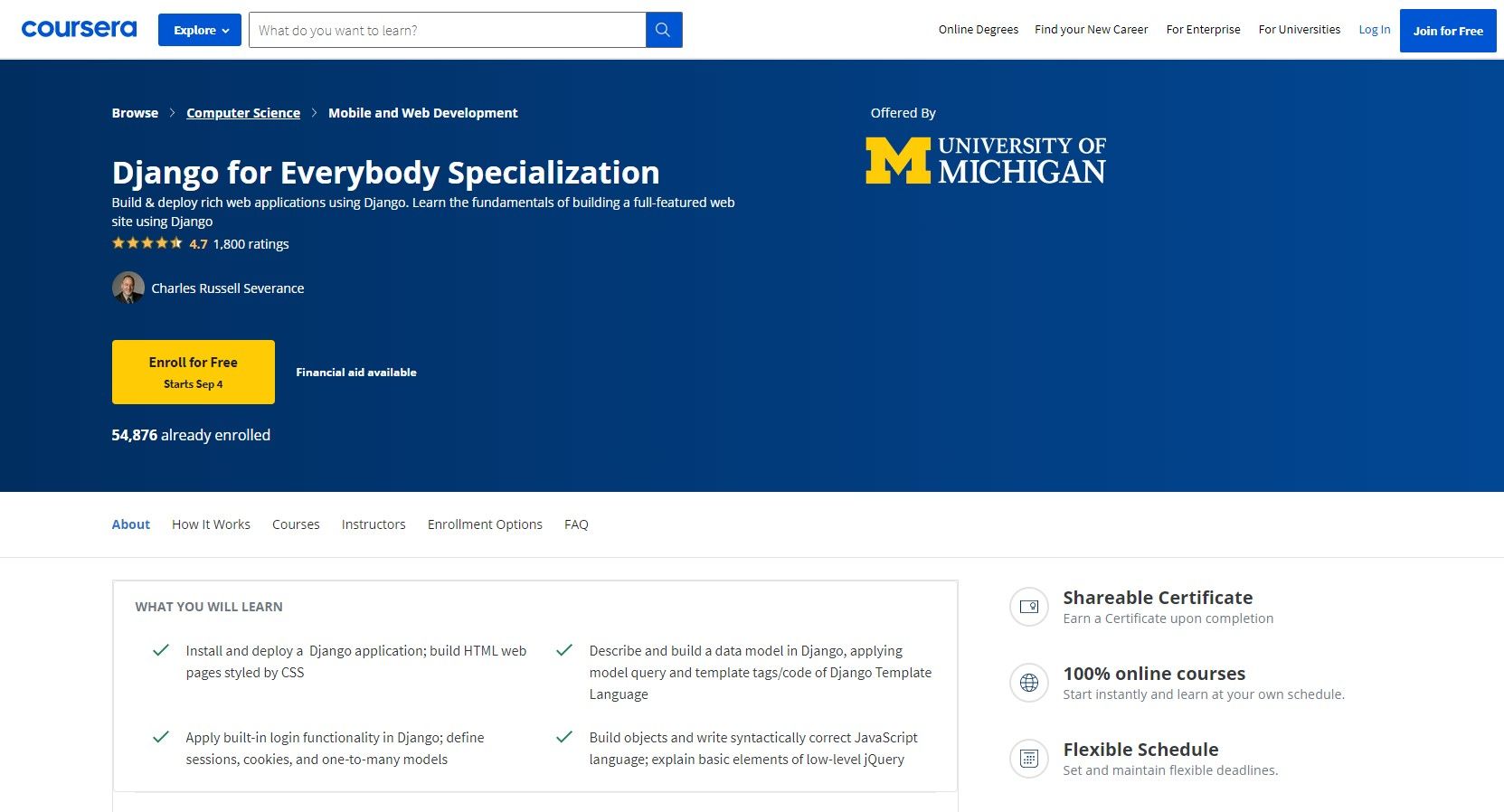Open the Courses tab
1504x812 pixels.
click(x=296, y=524)
